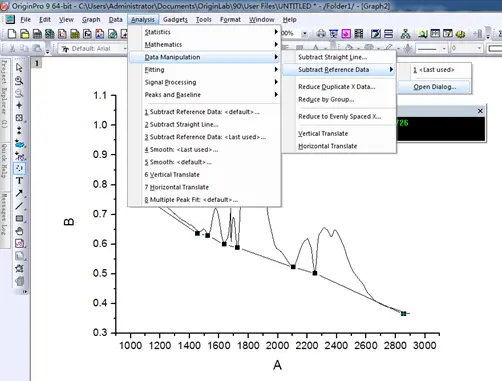Select the Screen Reader crosshair tool
Viewport: 502px width, 381px height.
click(19, 105)
